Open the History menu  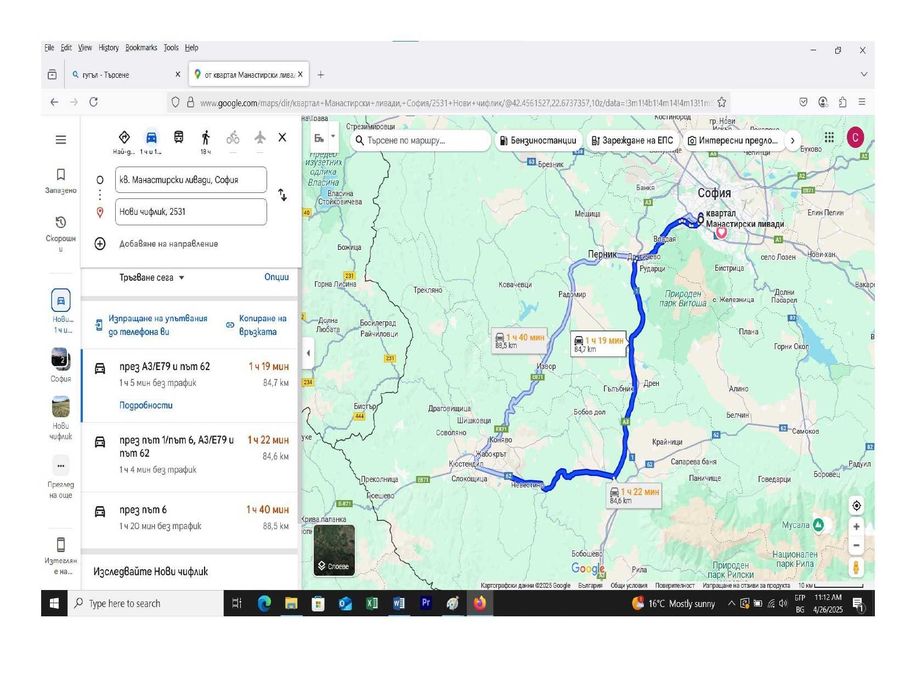coord(109,48)
